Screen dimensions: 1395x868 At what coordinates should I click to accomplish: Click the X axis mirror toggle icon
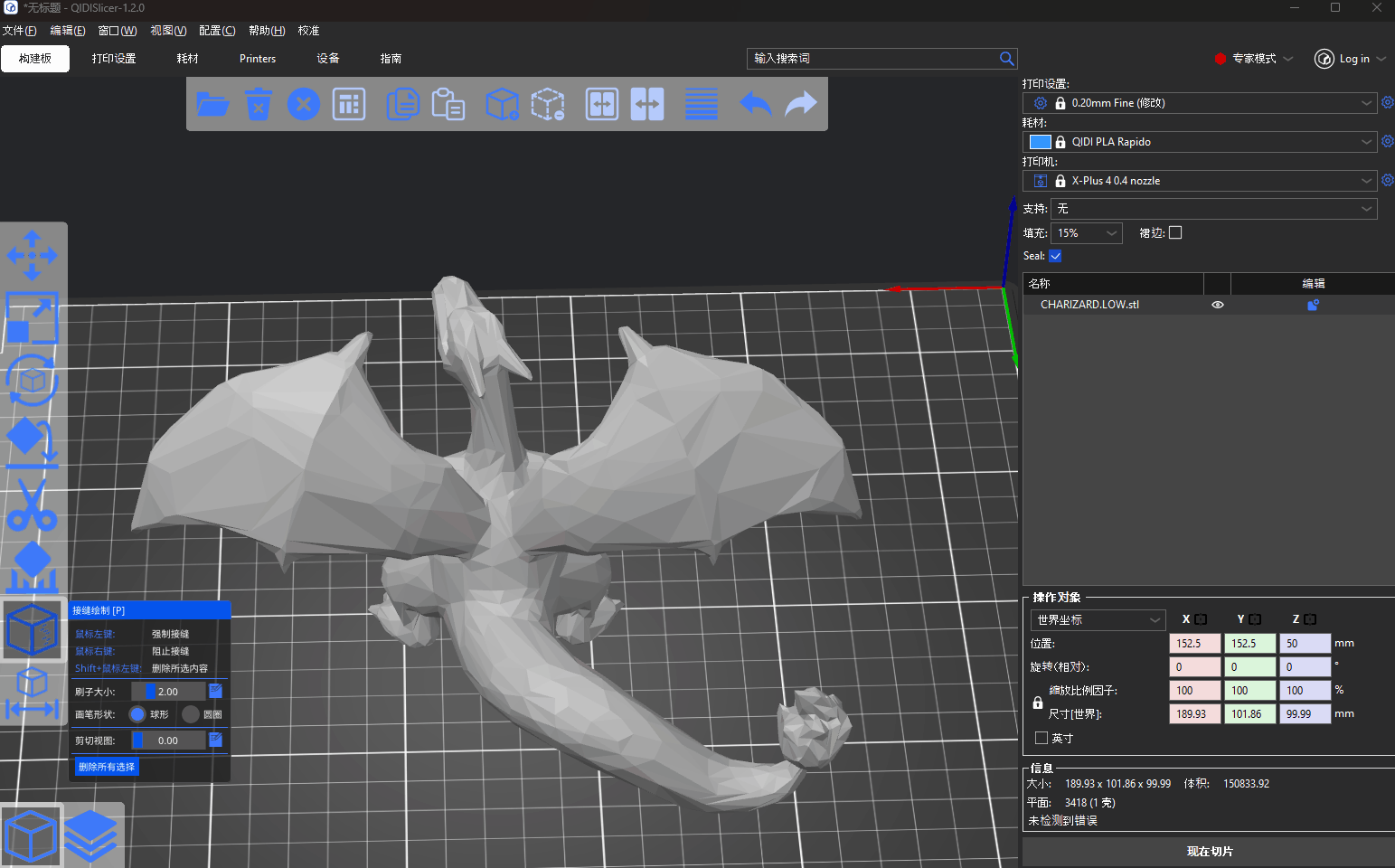click(1201, 619)
